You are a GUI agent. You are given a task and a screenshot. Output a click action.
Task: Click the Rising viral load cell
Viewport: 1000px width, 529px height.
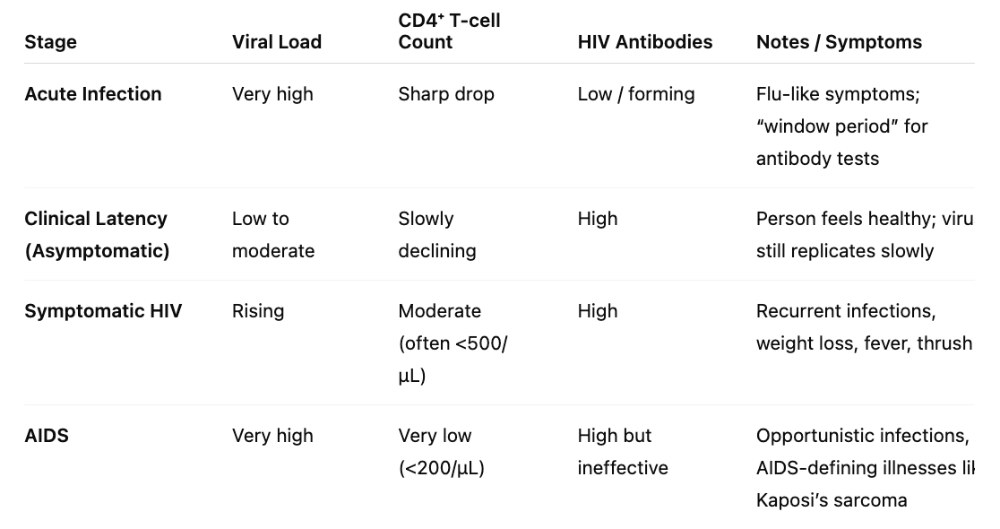point(258,311)
